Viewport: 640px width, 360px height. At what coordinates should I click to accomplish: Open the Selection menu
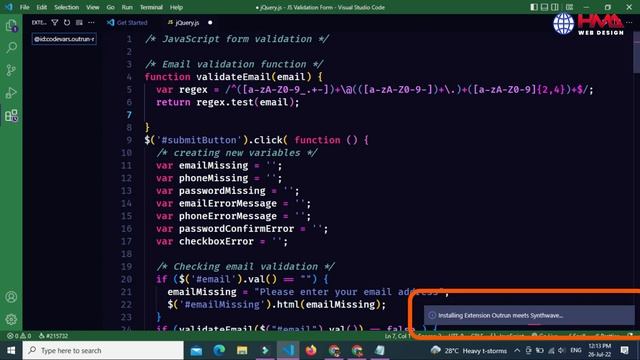[x=67, y=7]
